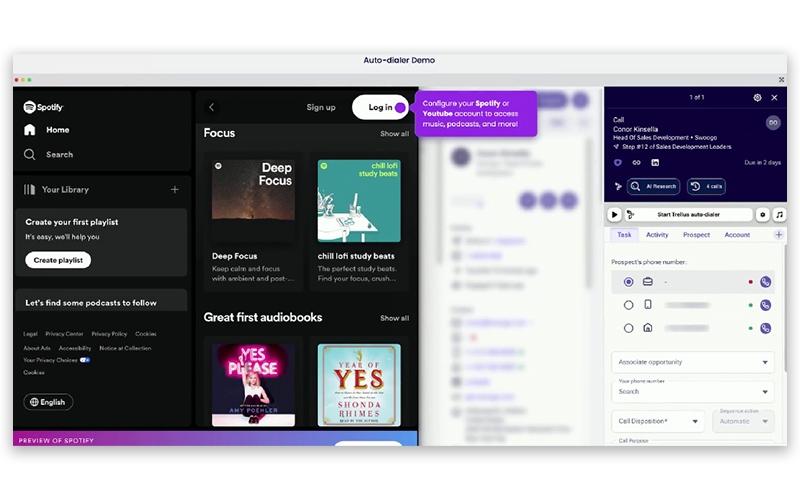This screenshot has width=800, height=500.
Task: Switch to the Prospect tab
Action: [x=696, y=235]
